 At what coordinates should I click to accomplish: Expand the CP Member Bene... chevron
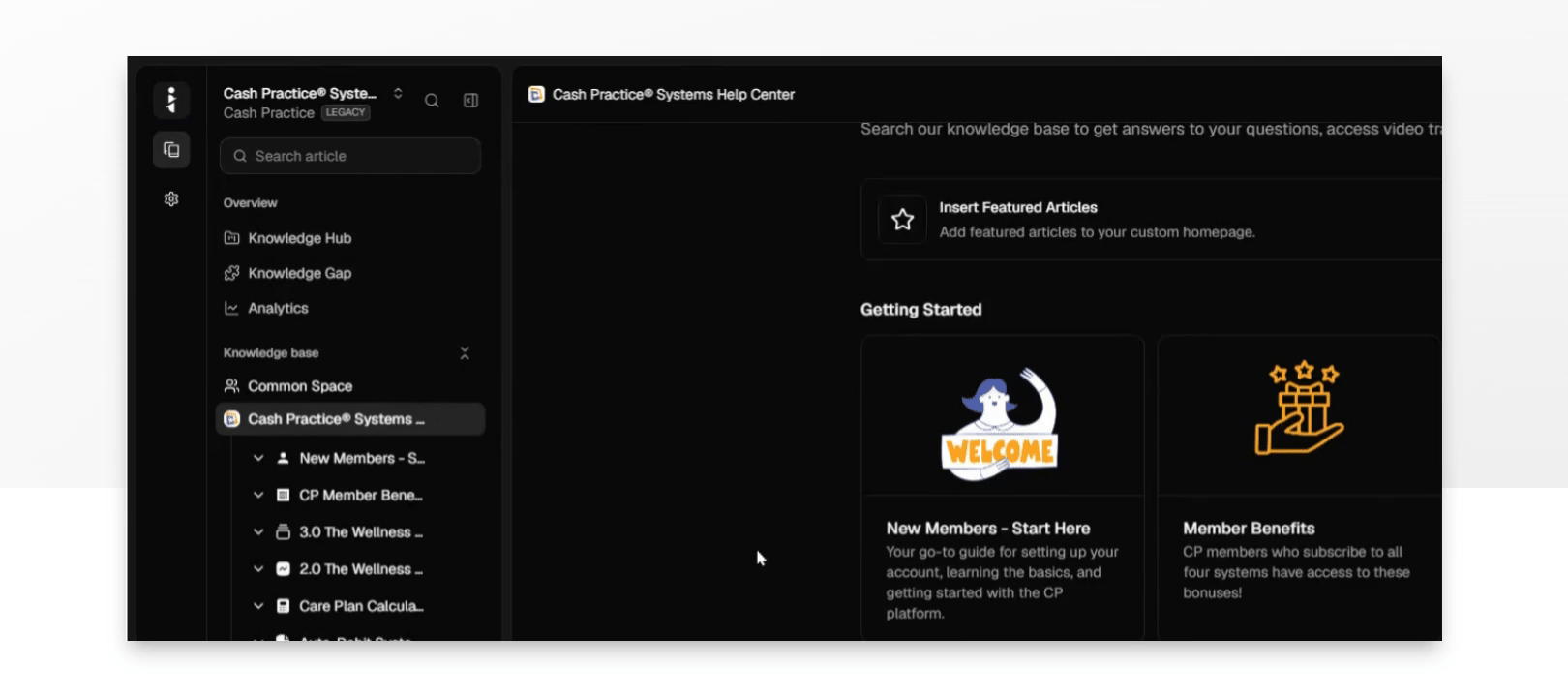(258, 495)
